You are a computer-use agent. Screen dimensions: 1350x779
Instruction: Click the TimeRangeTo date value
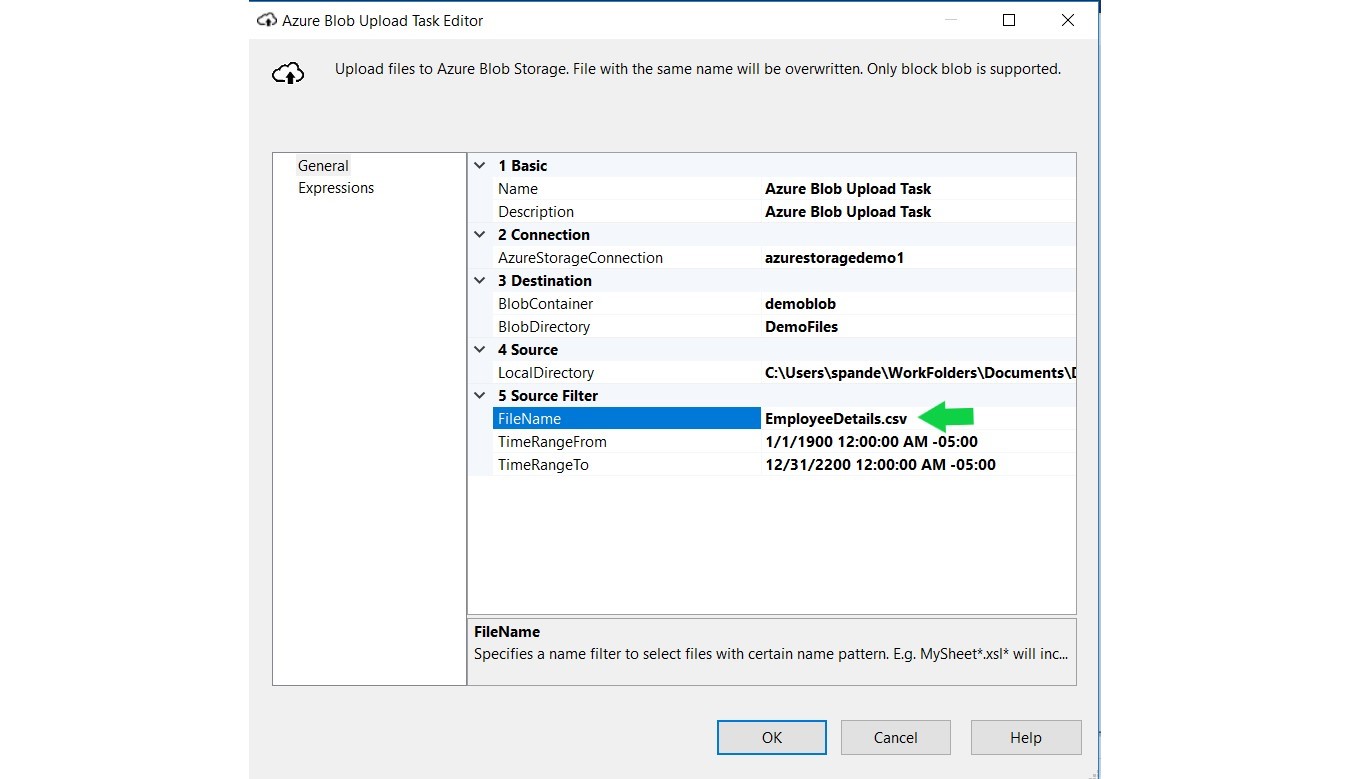click(x=880, y=465)
